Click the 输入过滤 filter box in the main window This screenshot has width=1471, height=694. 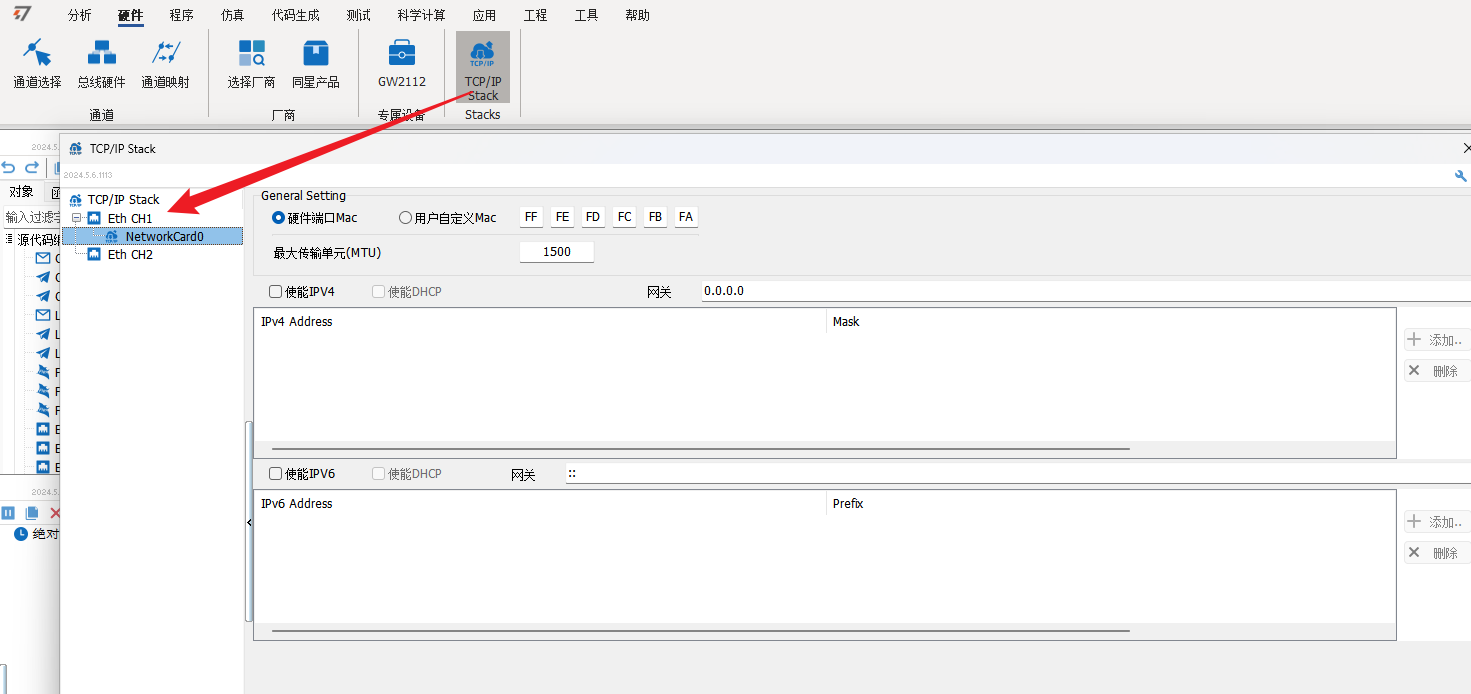(32, 216)
